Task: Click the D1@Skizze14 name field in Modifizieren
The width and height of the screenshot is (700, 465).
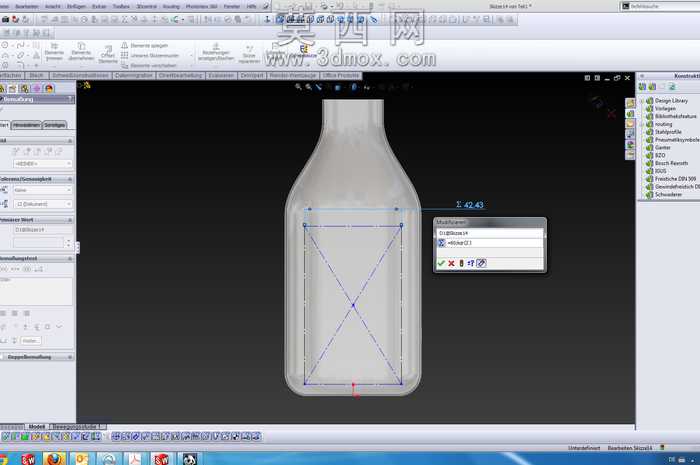Action: pyautogui.click(x=490, y=233)
